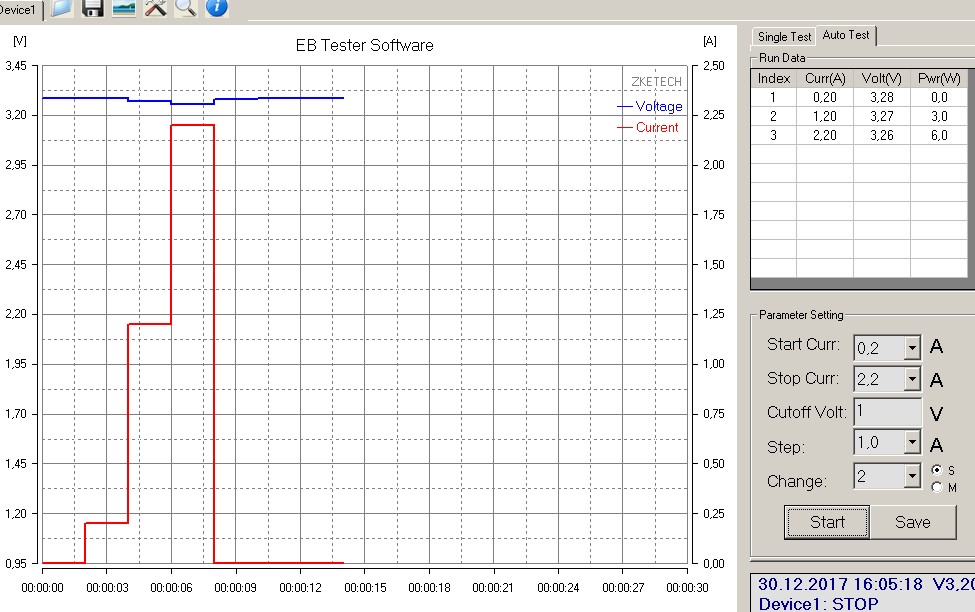This screenshot has height=612, width=975.
Task: Click the floppy disk save icon
Action: point(93,8)
